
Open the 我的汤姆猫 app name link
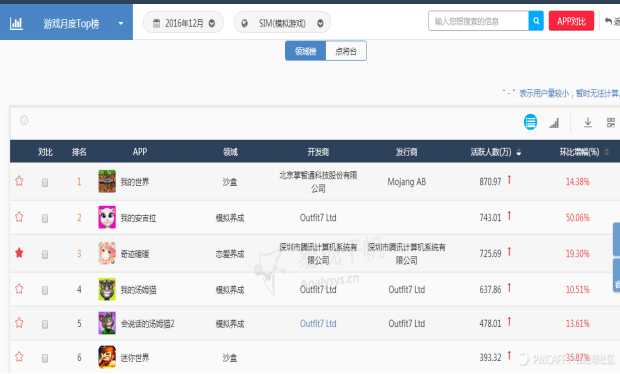click(x=138, y=290)
